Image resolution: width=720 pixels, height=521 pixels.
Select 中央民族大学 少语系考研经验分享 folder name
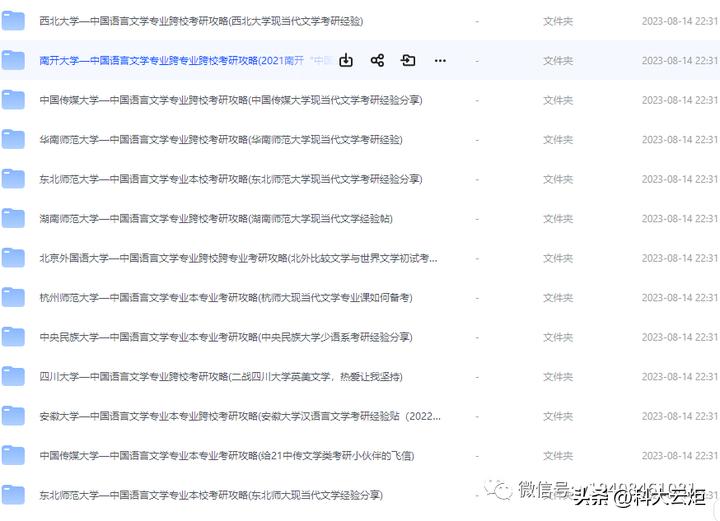point(226,337)
